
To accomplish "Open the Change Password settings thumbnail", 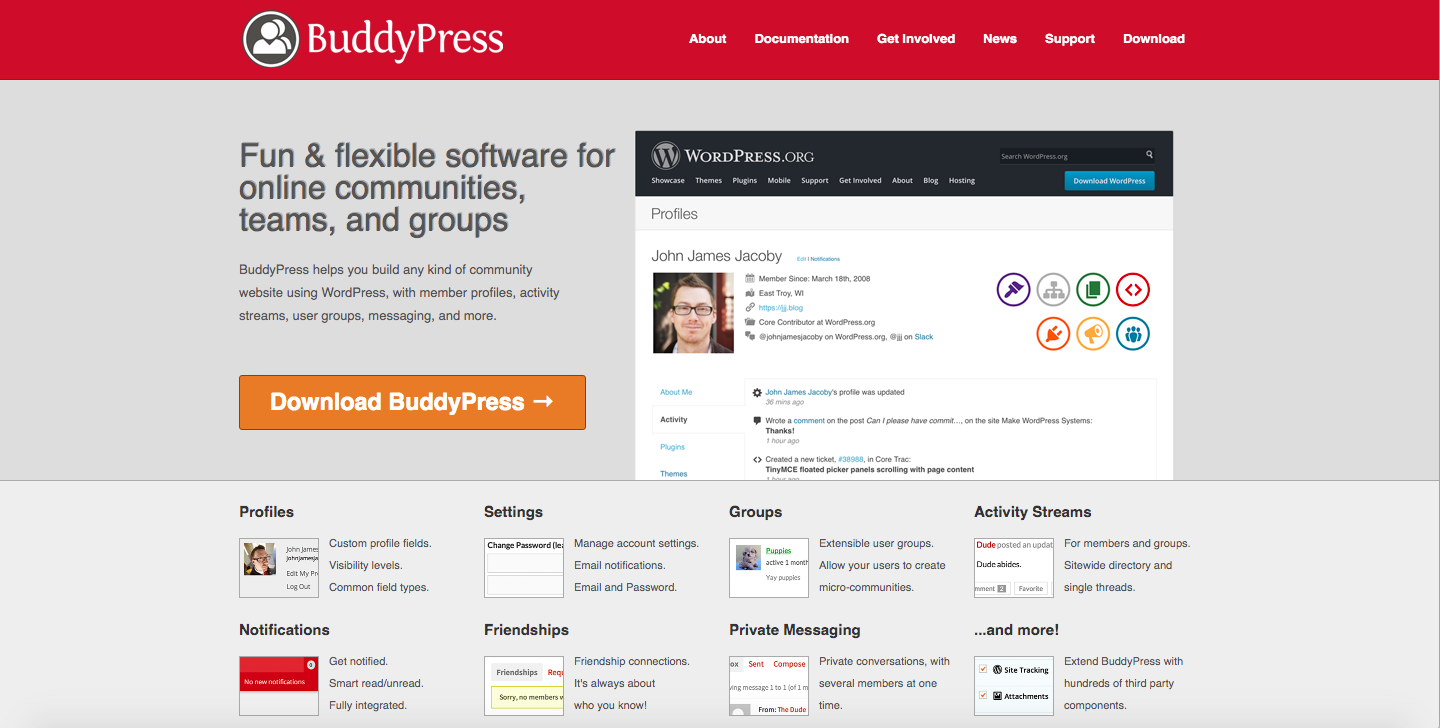I will point(524,568).
